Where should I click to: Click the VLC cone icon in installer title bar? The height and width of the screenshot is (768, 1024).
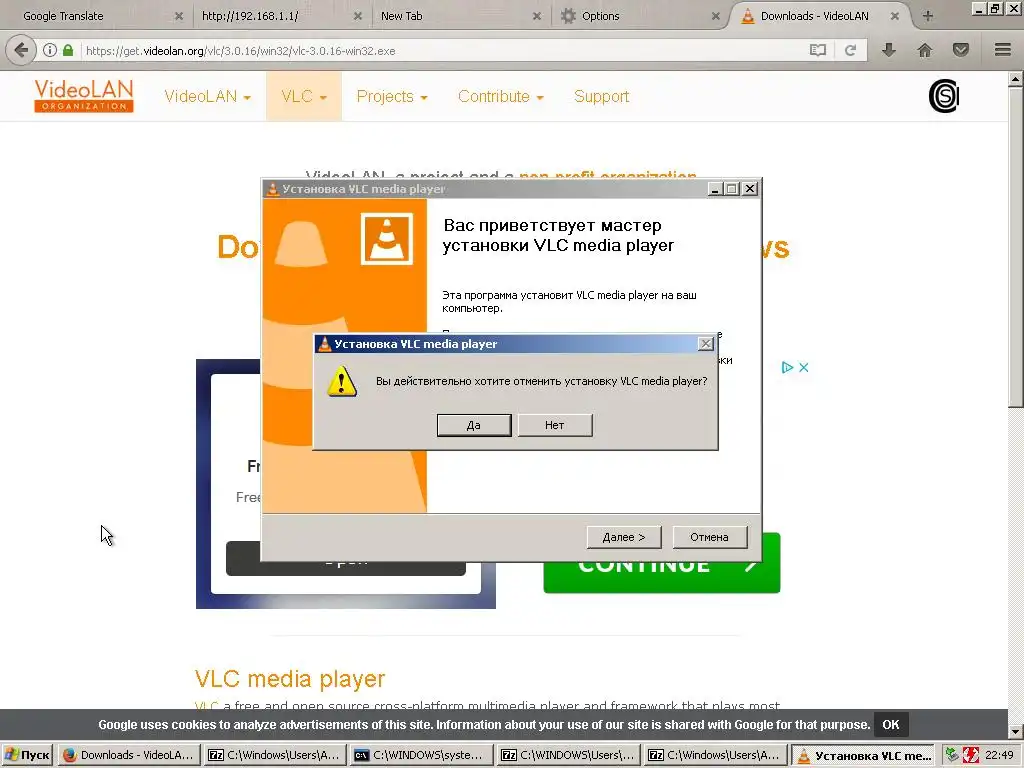click(273, 189)
